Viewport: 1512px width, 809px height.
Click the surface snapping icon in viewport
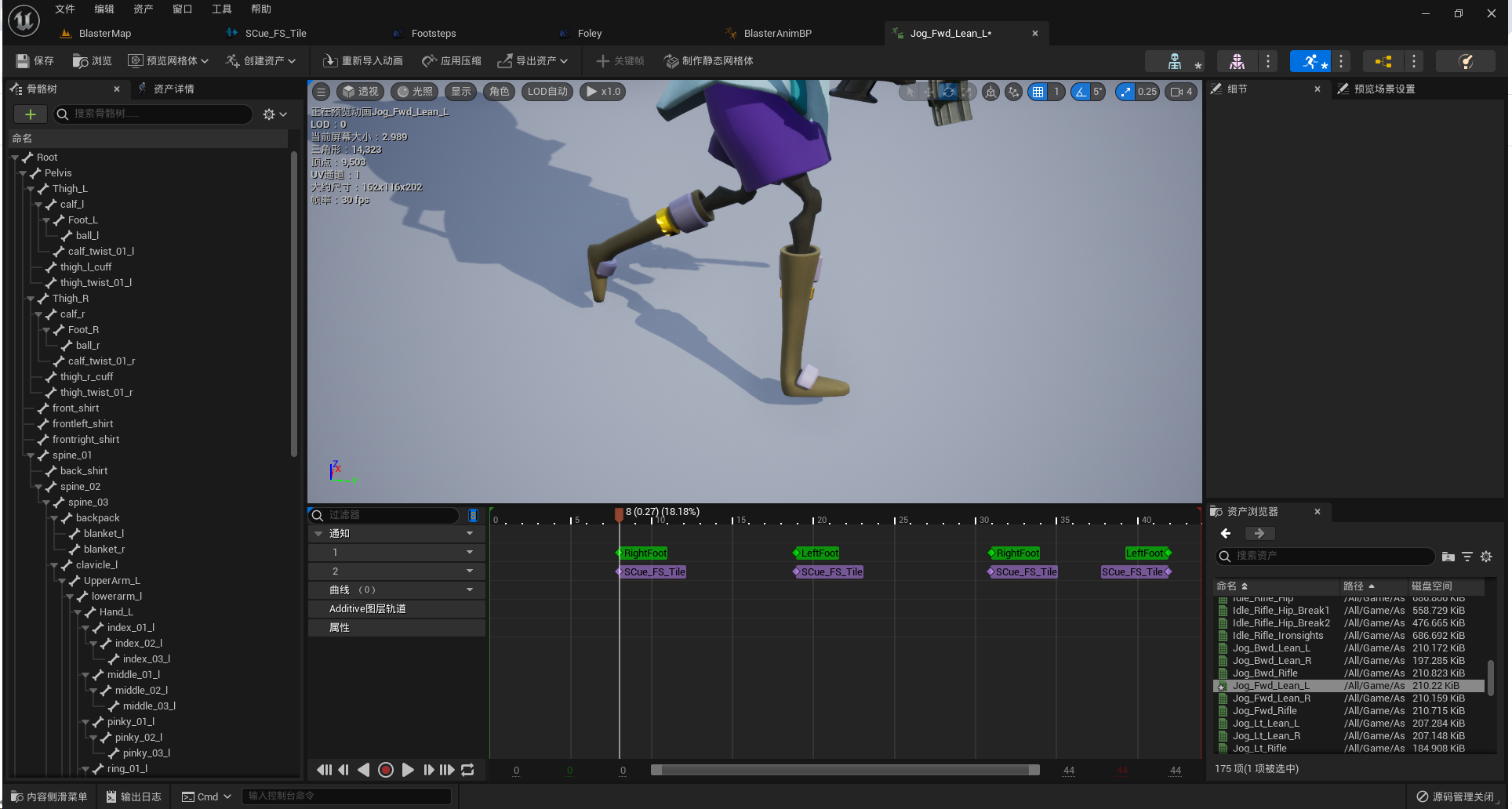[1013, 92]
